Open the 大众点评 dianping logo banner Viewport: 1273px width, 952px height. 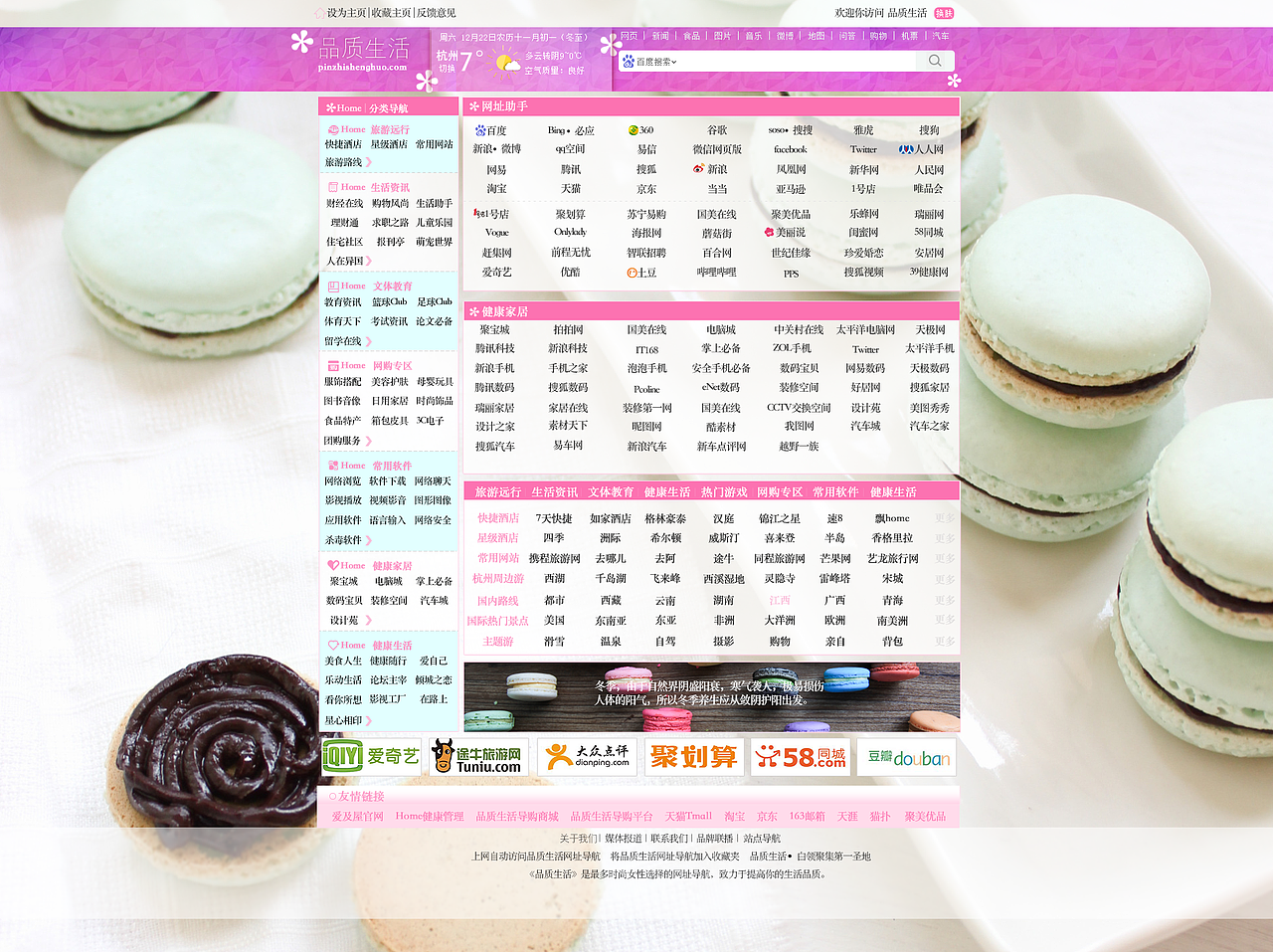pyautogui.click(x=587, y=757)
